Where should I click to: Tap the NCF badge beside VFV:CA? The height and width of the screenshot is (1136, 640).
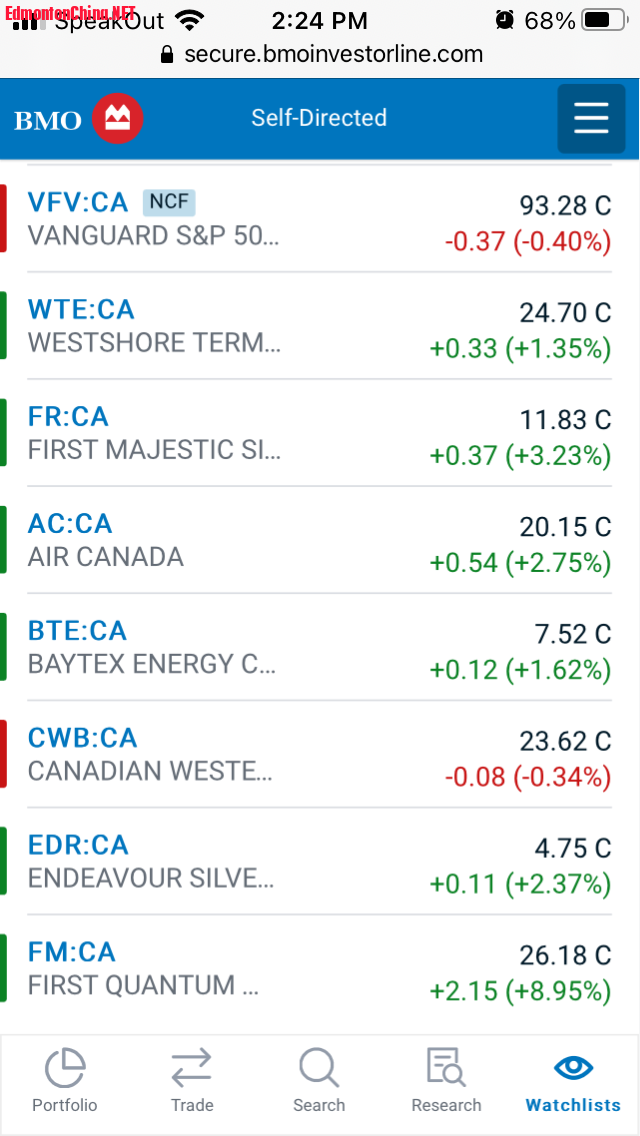coord(169,202)
